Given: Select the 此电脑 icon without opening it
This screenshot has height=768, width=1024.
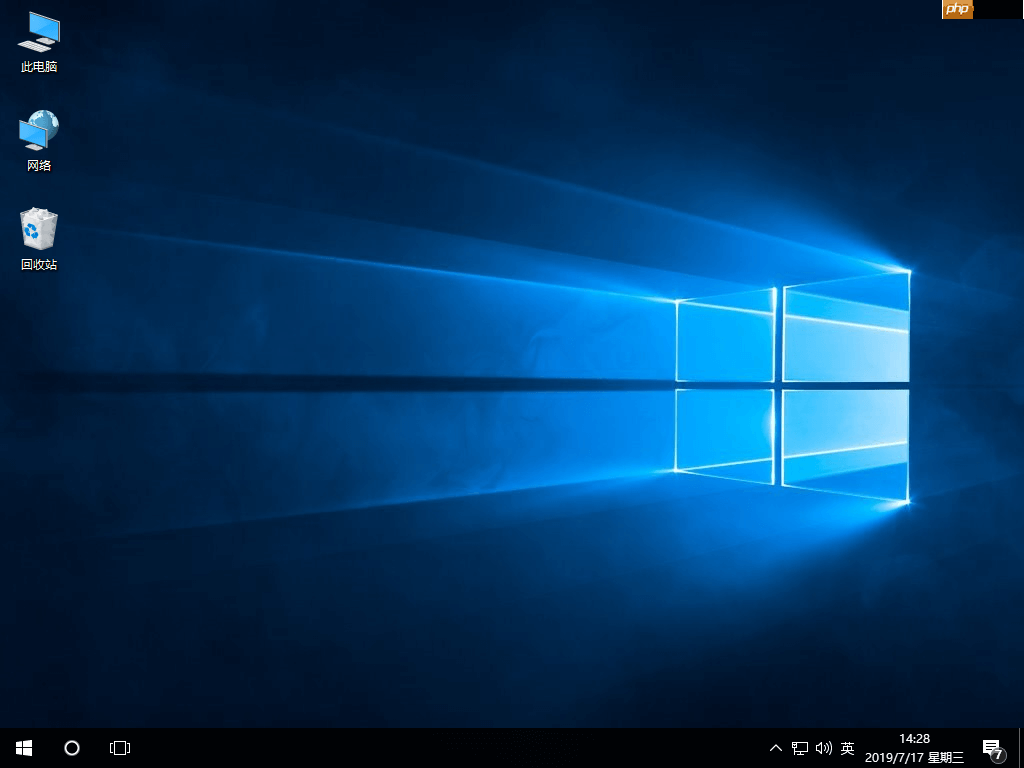Looking at the screenshot, I should coord(38,40).
